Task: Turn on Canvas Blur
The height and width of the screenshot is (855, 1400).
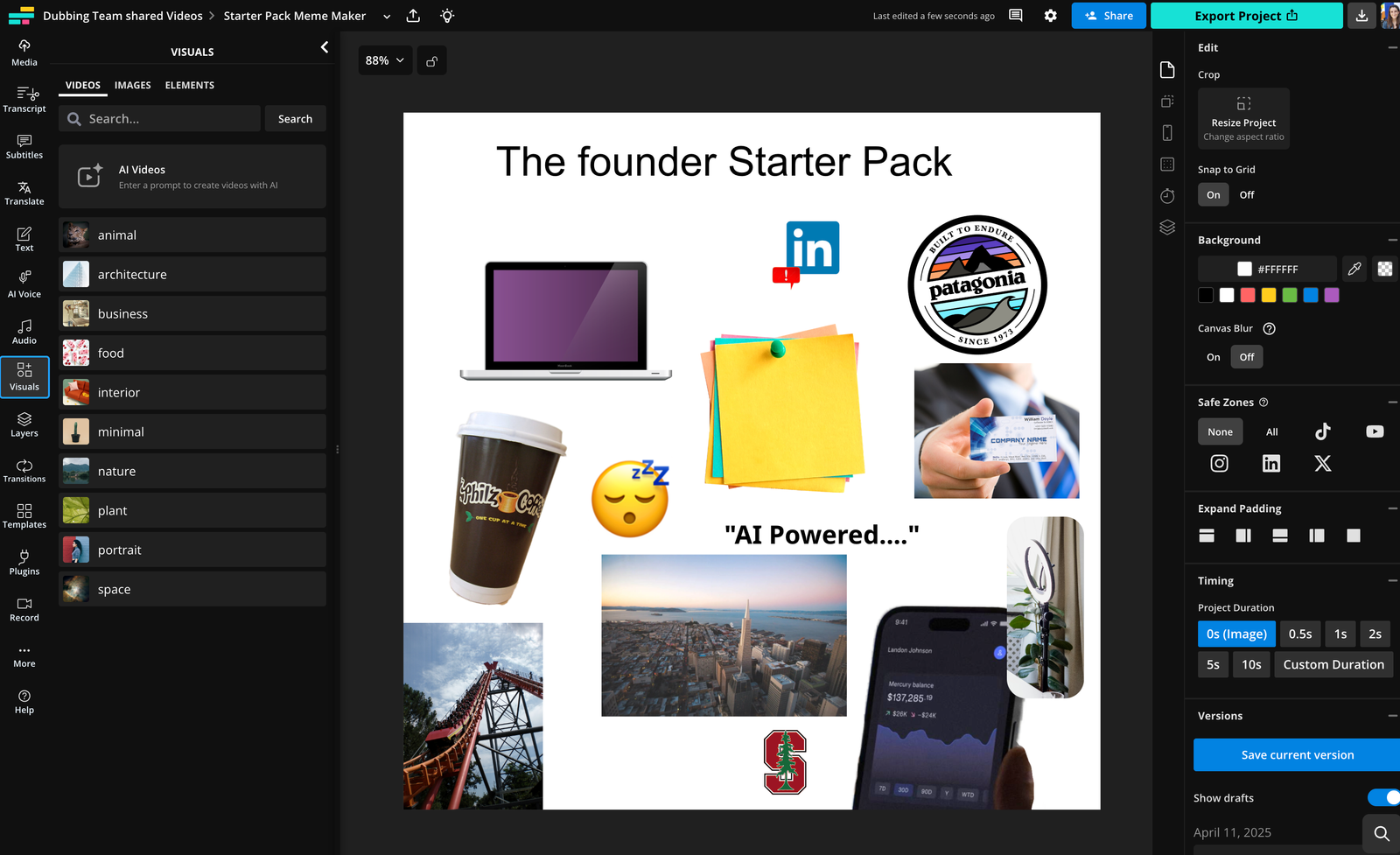Action: click(x=1213, y=356)
